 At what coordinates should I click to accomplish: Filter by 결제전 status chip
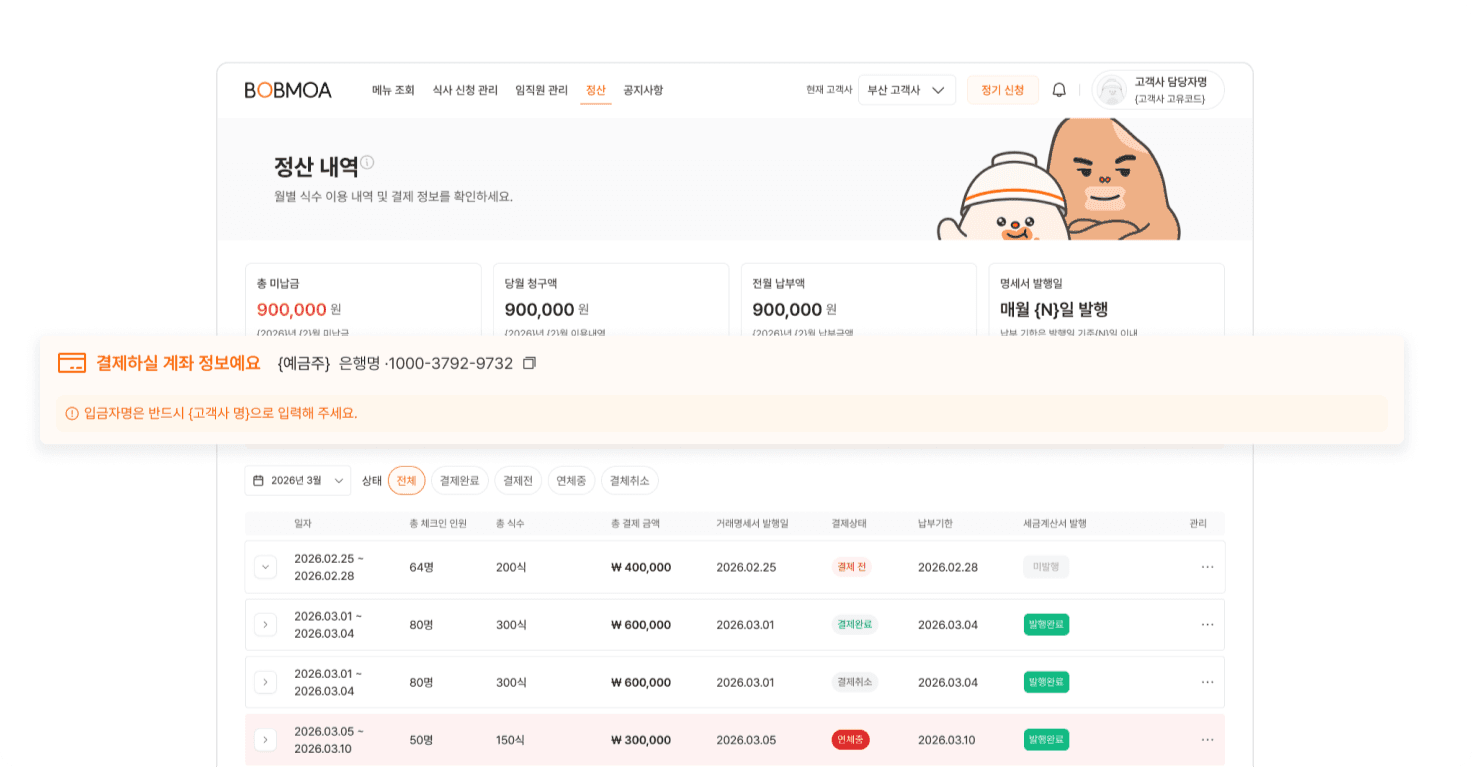518,480
